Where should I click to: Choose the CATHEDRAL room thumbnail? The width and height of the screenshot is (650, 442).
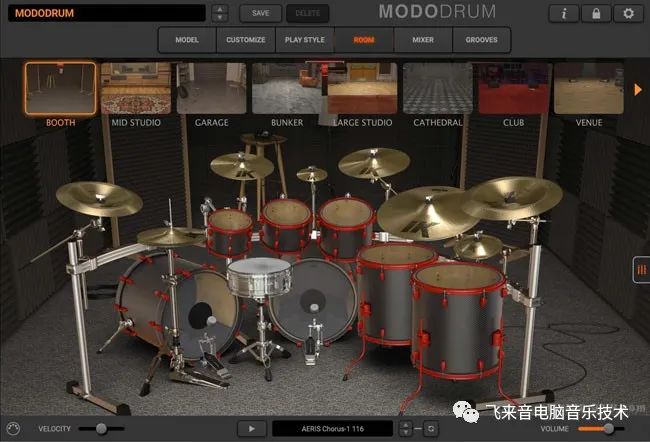point(438,88)
